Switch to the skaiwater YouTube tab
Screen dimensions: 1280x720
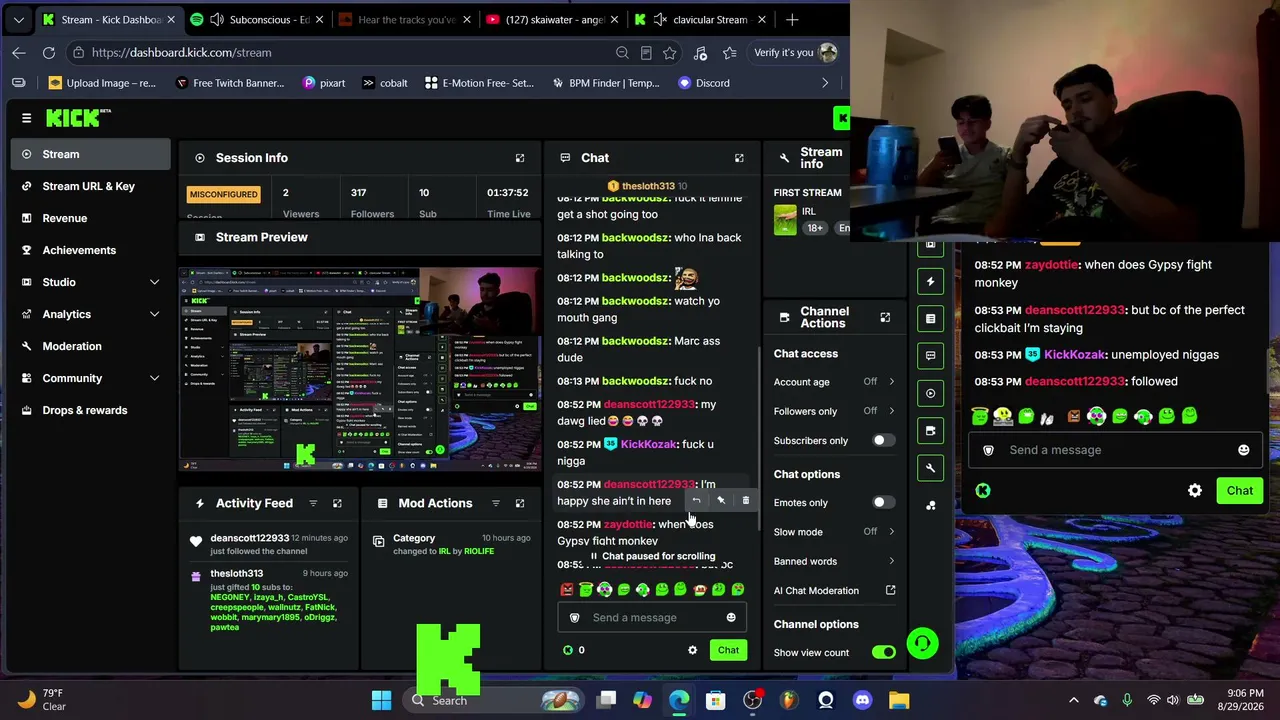click(x=552, y=19)
